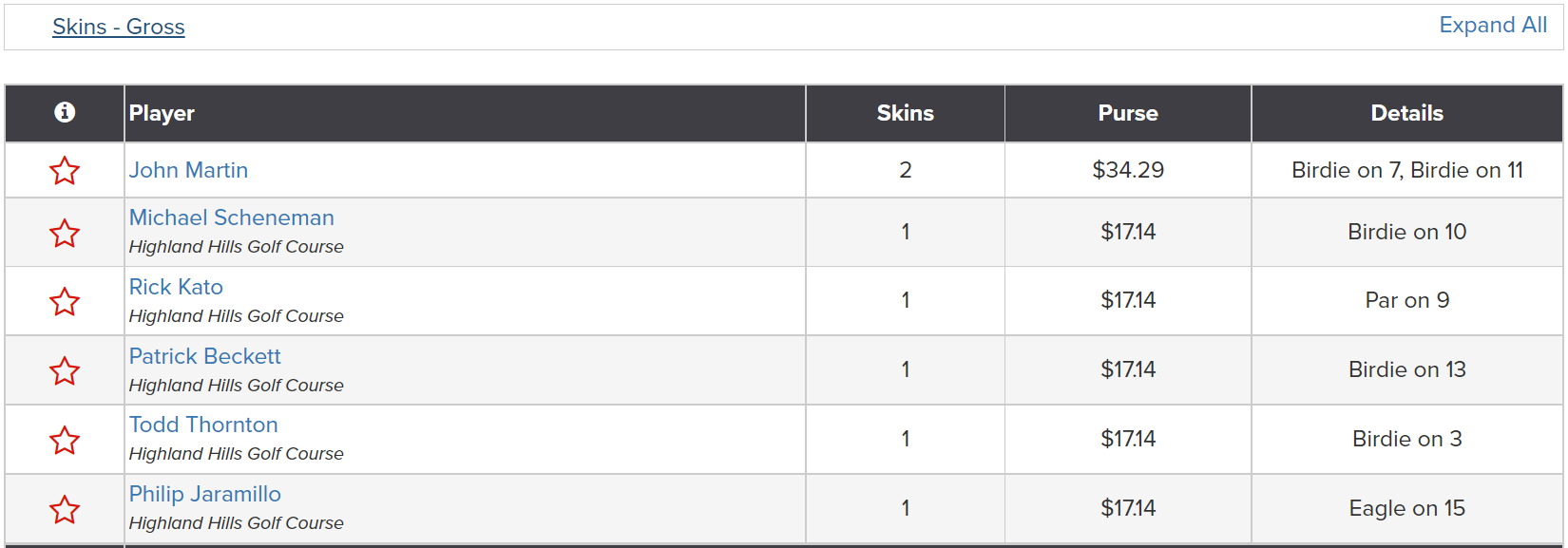Click Philip Jaramillo's name
Image resolution: width=1568 pixels, height=548 pixels.
[205, 494]
